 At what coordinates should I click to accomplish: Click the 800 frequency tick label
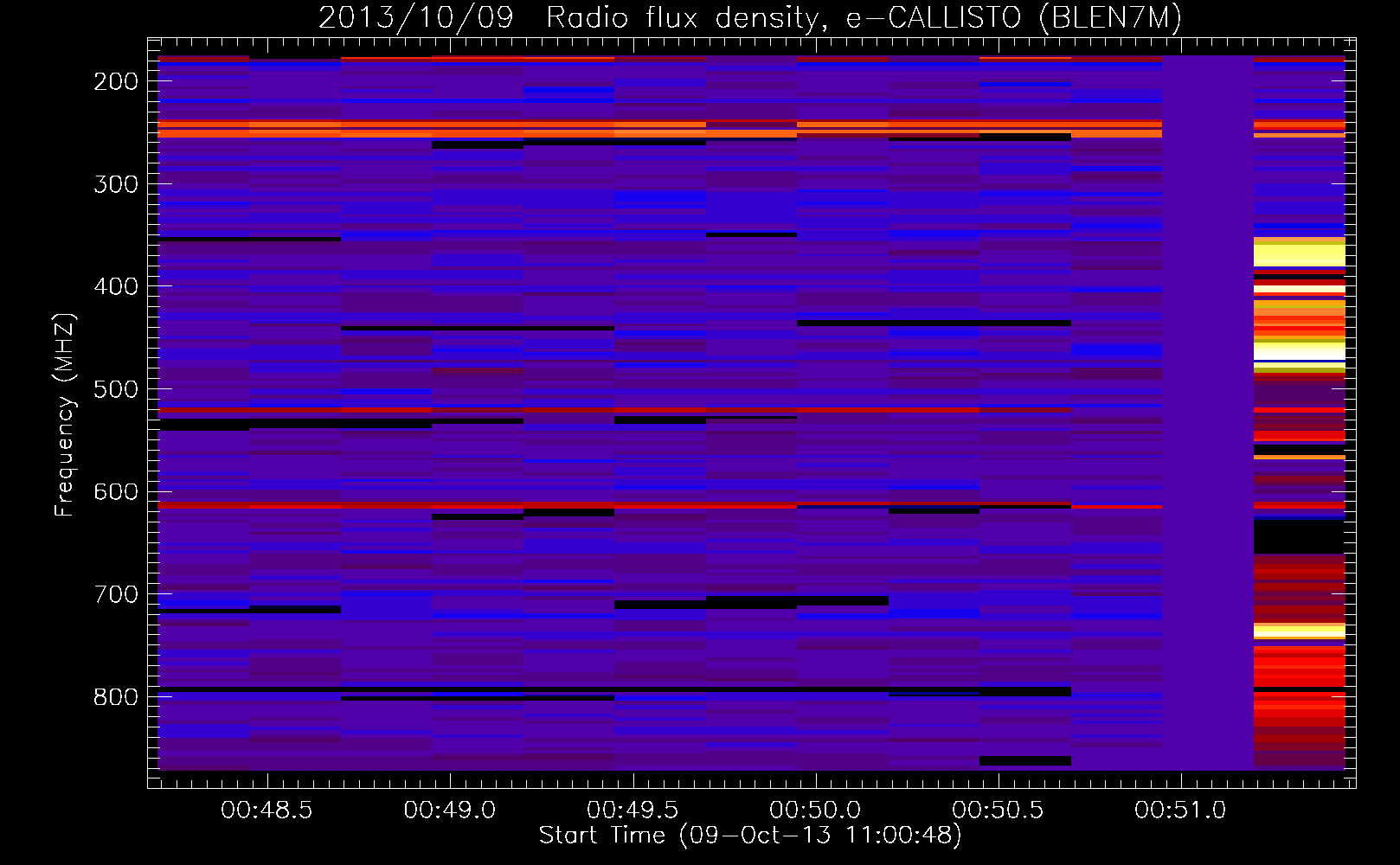pos(116,697)
